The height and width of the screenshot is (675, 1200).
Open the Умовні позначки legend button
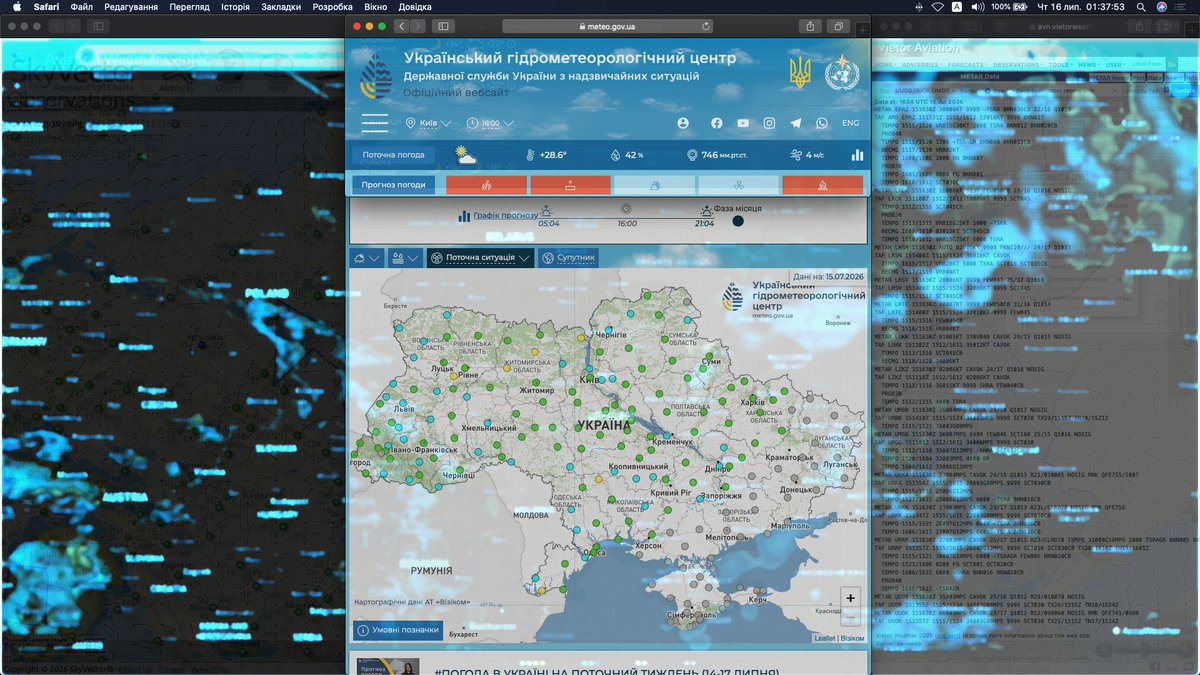[x=398, y=630]
